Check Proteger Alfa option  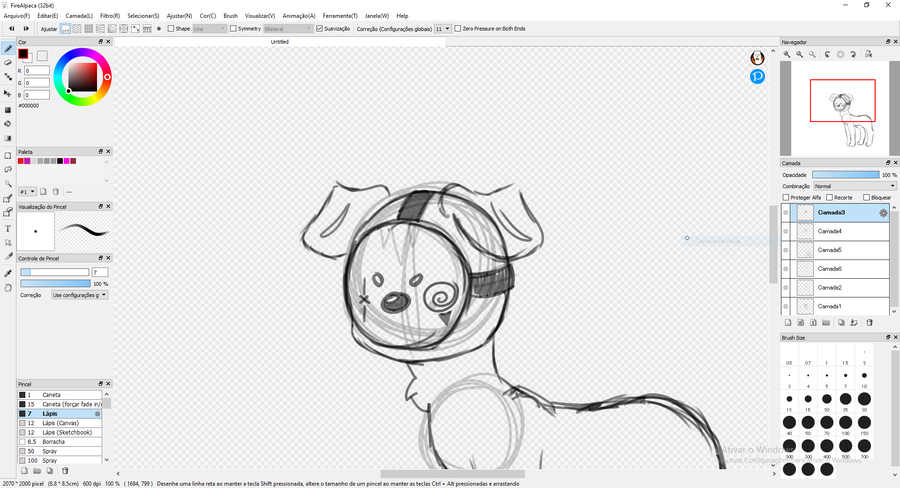click(786, 197)
